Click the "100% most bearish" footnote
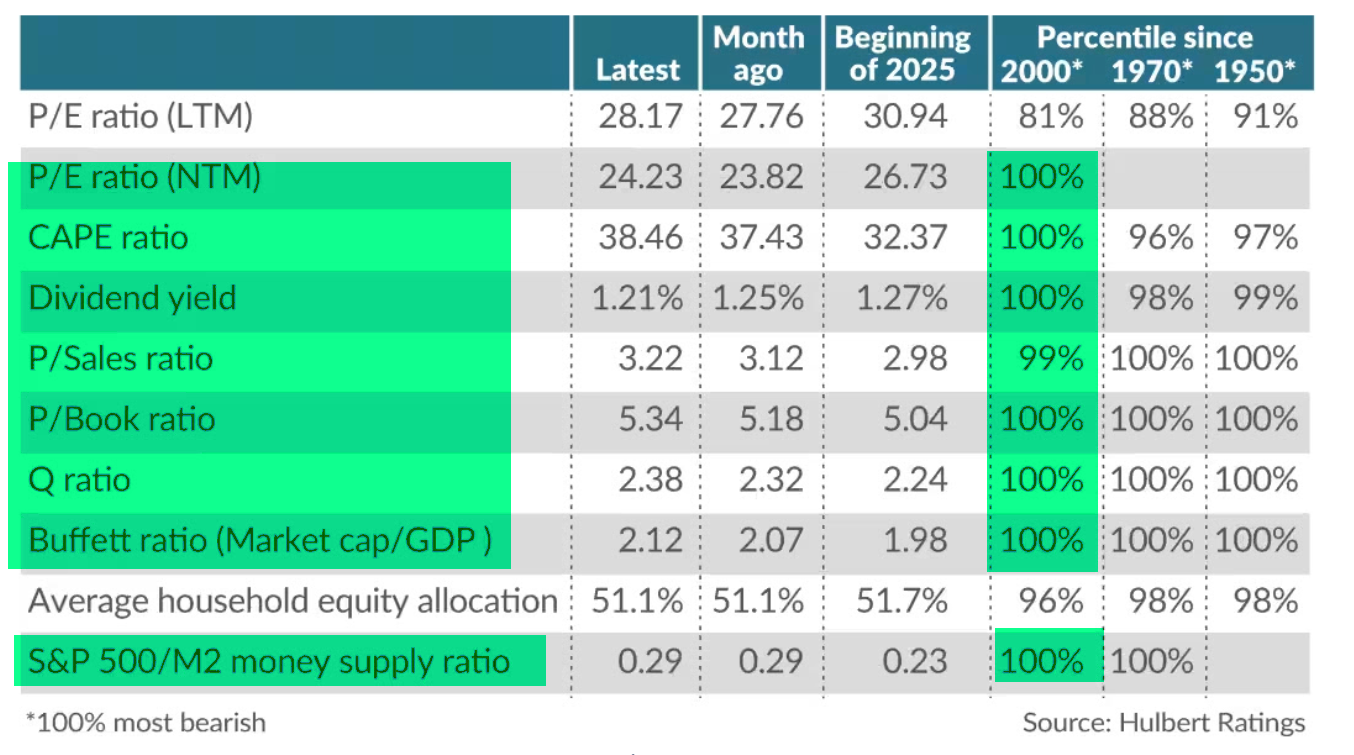This screenshot has height=755, width=1354. click(x=146, y=722)
